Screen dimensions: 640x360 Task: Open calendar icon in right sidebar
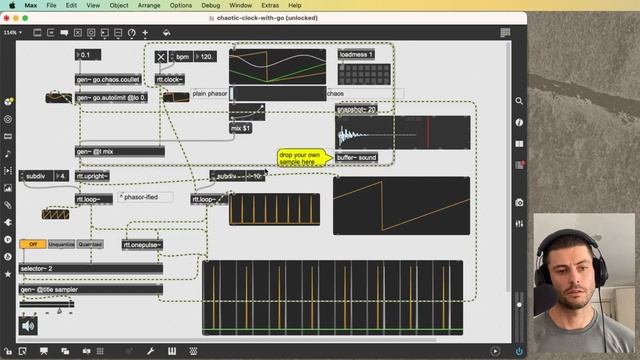pyautogui.click(x=519, y=165)
